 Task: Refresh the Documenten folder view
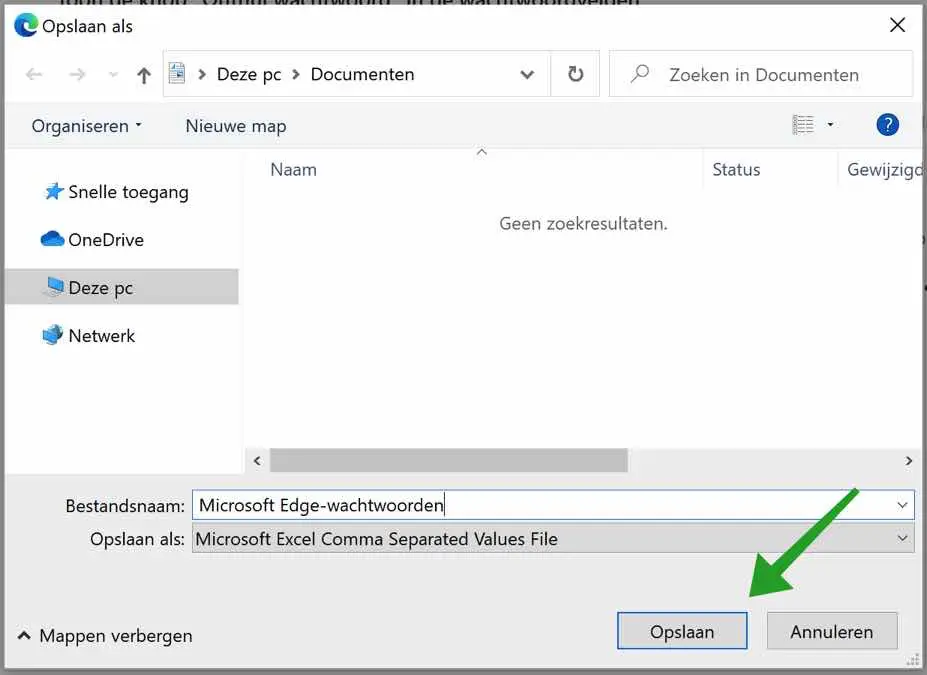(575, 74)
